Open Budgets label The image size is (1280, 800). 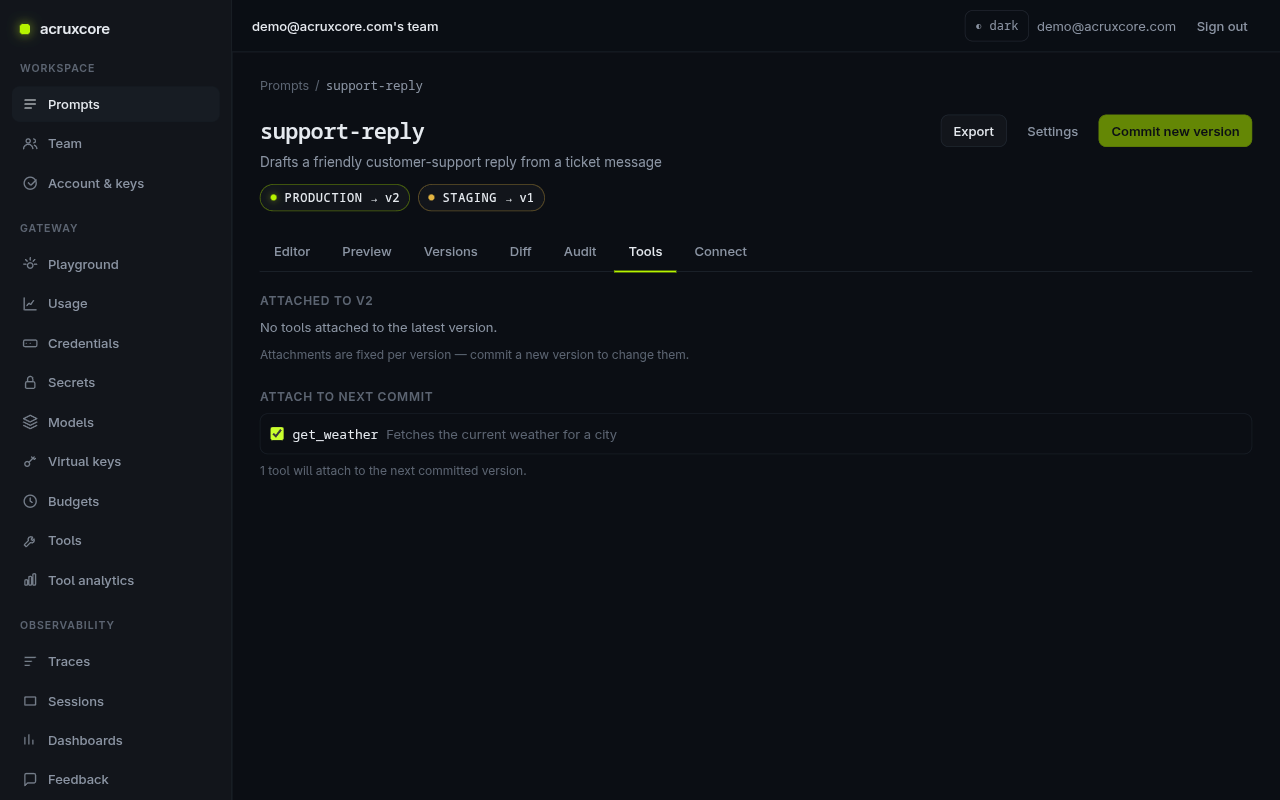[74, 501]
